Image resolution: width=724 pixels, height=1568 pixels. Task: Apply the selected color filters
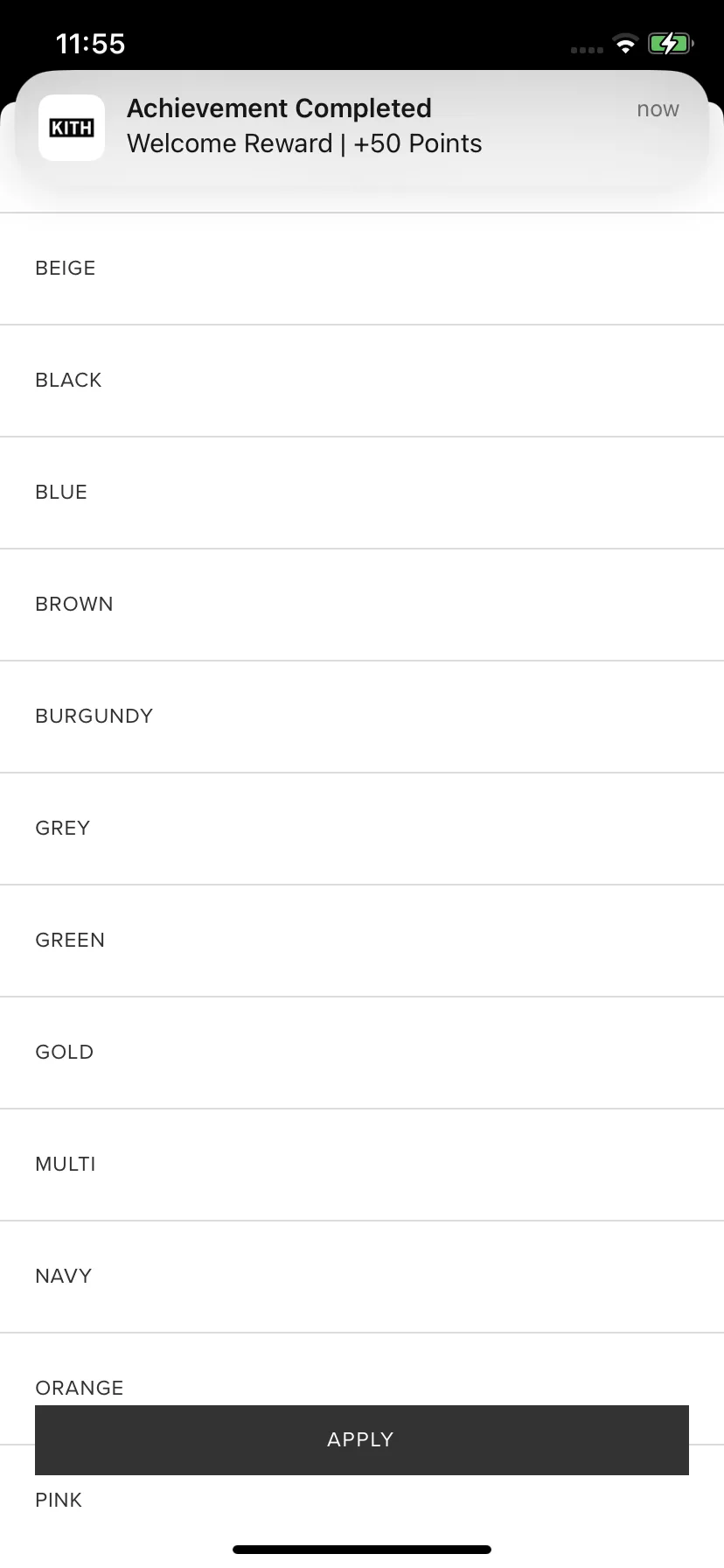[362, 1440]
